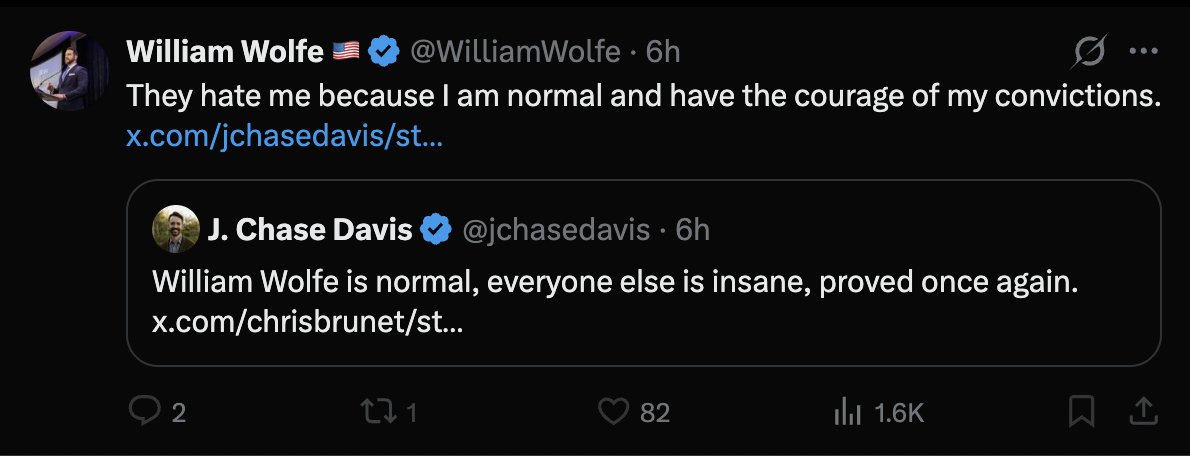This screenshot has width=1190, height=456.
Task: Like the tweet with heart icon
Action: pos(613,412)
